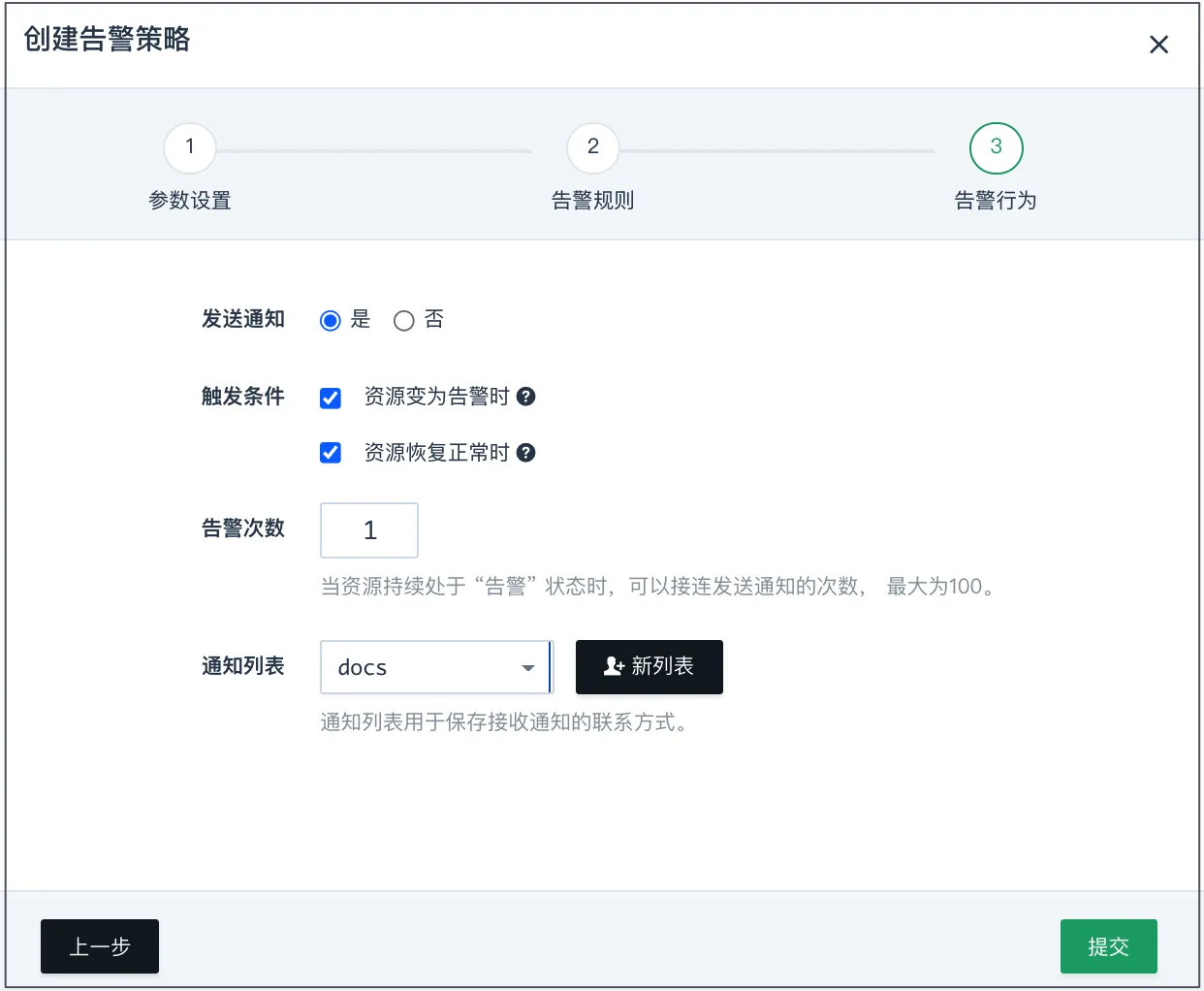Click the help icon next to 资源变为告警时

point(525,397)
